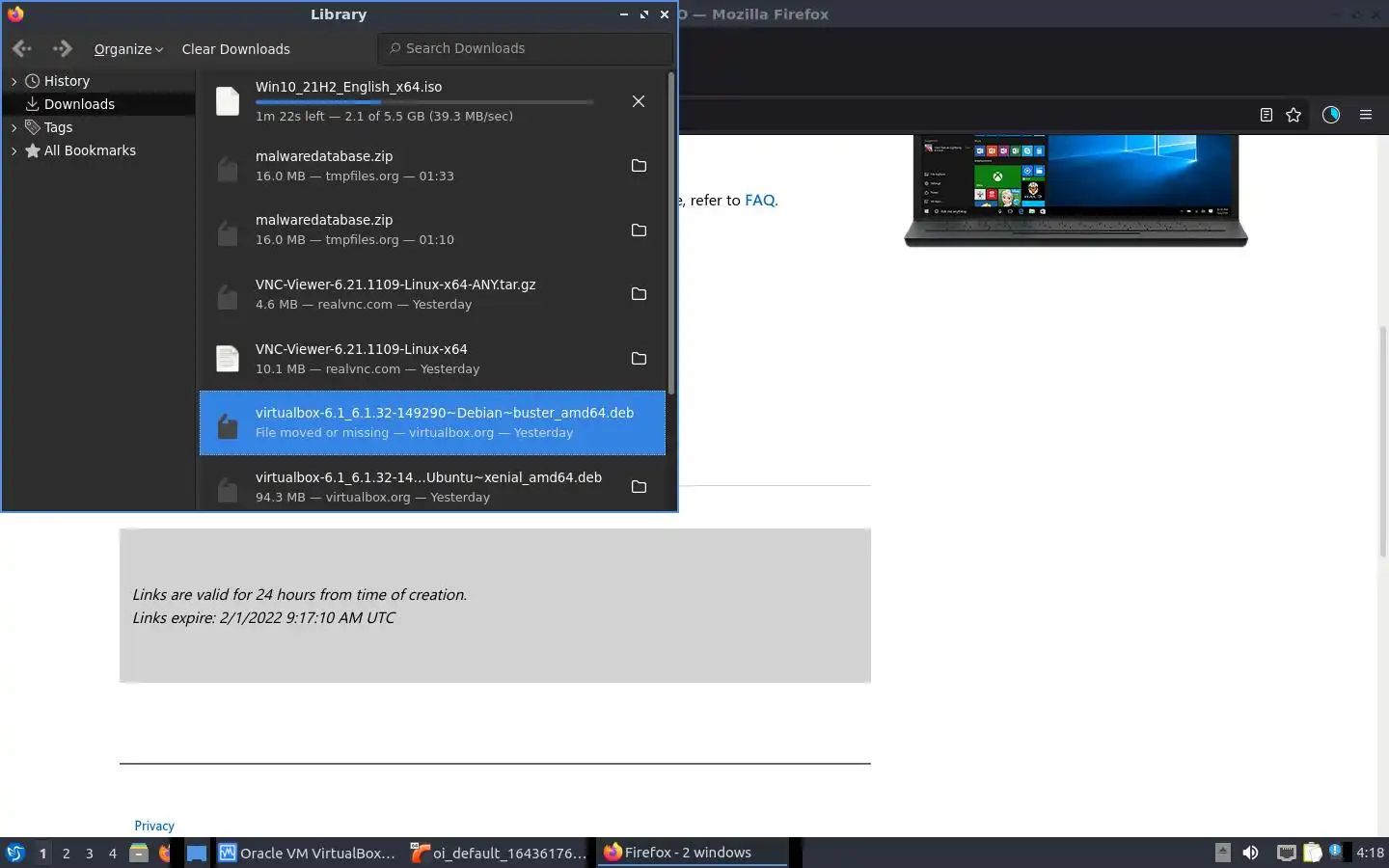
Task: Switch to oi_default taskbar window
Action: [499, 853]
